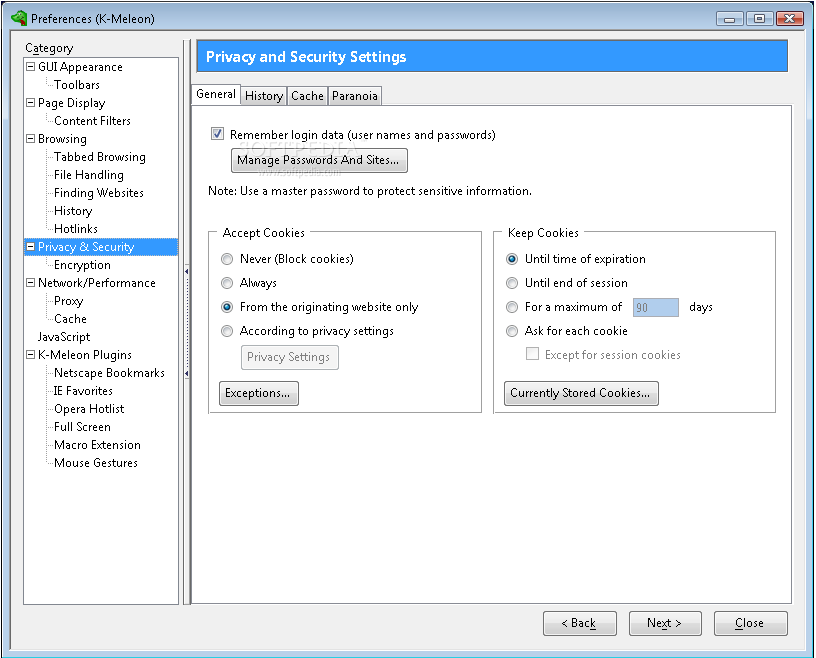Advance with the Next button
The height and width of the screenshot is (658, 816).
tap(665, 623)
